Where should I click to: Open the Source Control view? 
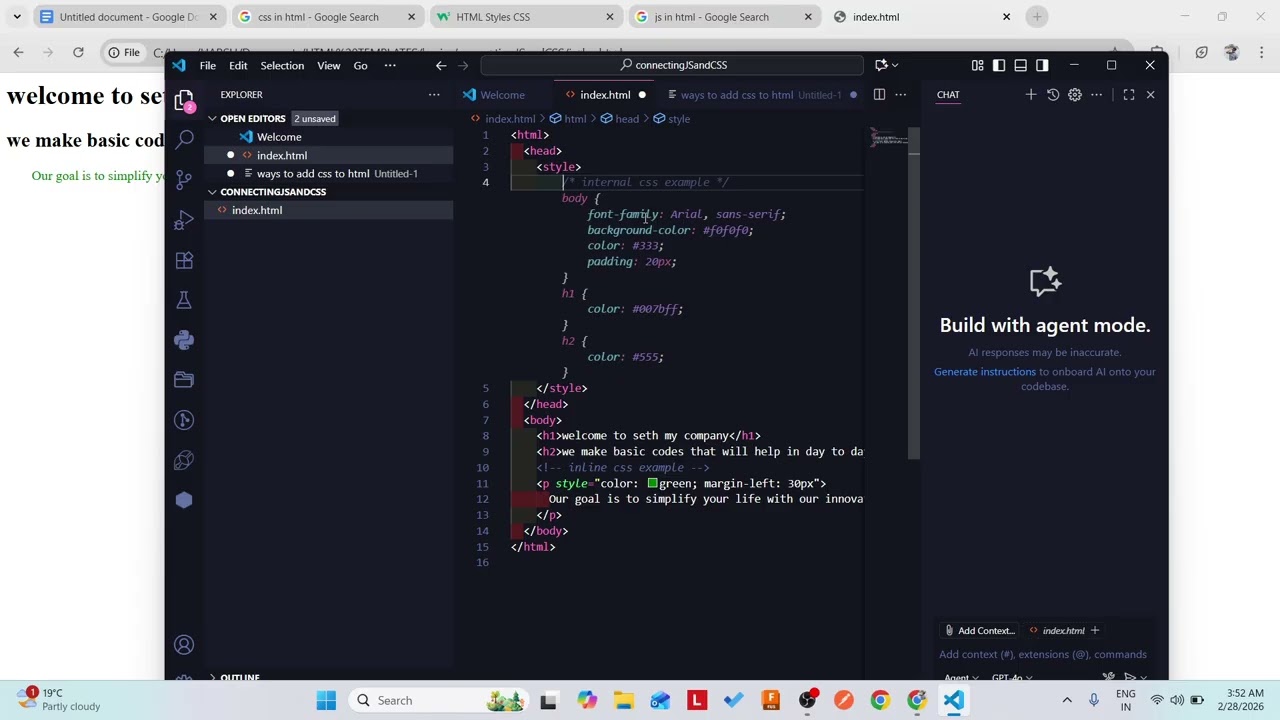(x=184, y=180)
